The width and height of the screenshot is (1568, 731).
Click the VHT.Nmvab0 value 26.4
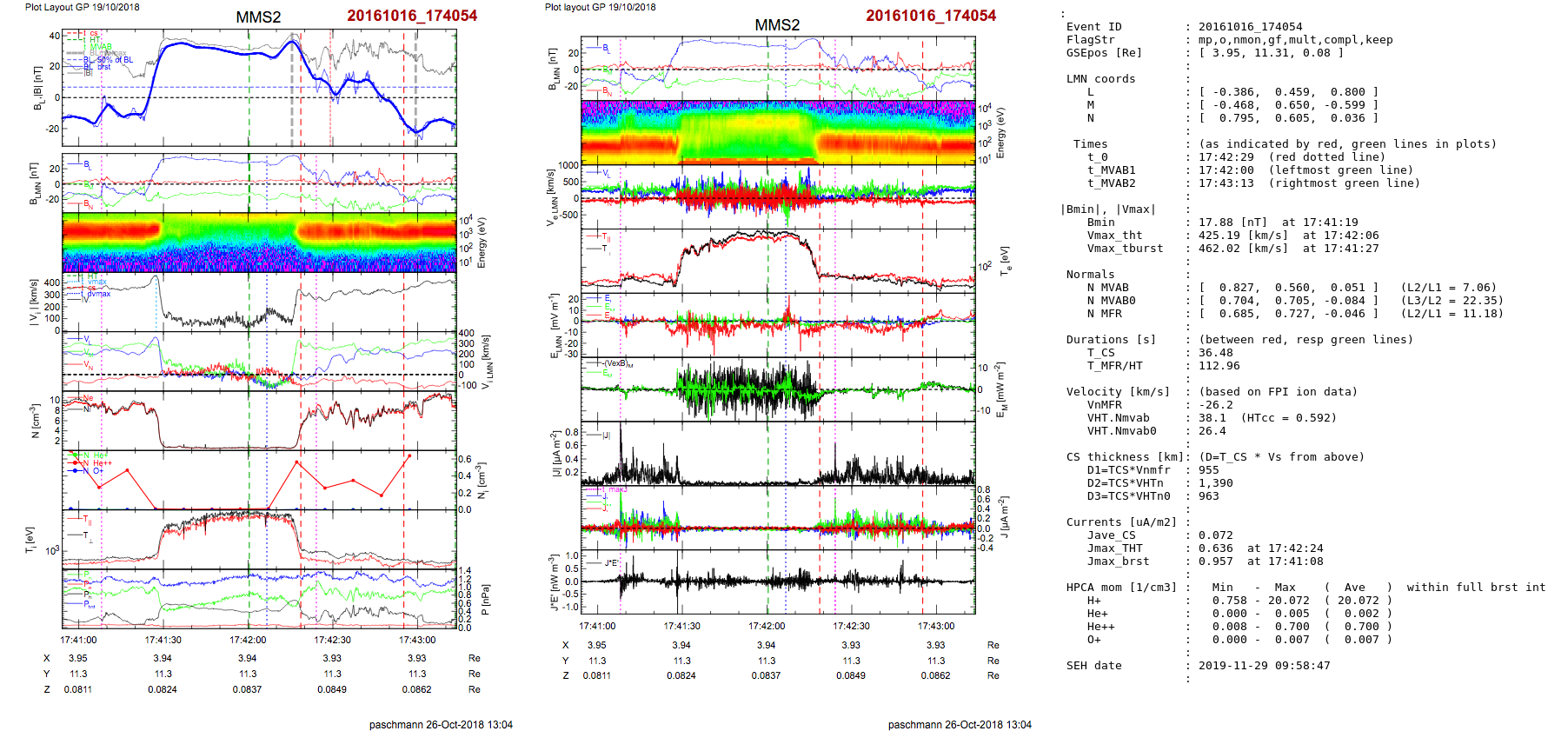(x=1213, y=431)
